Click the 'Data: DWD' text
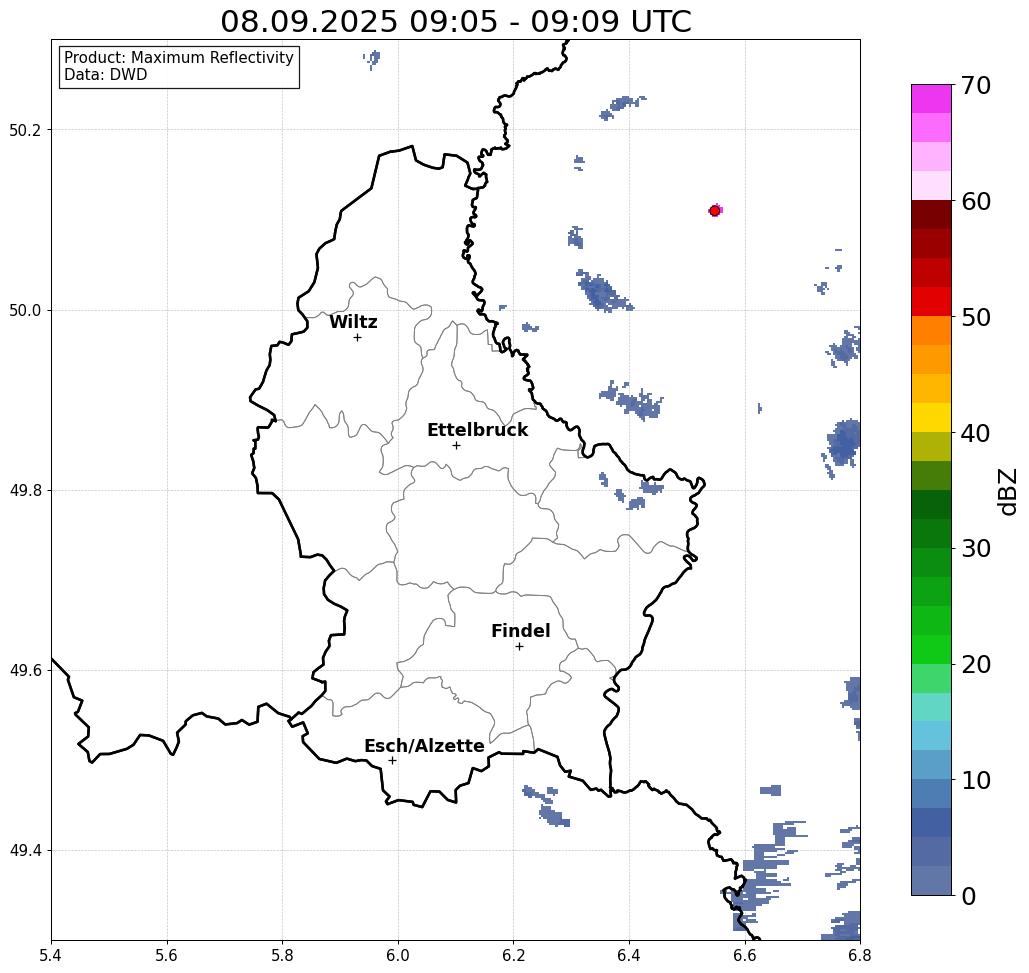This screenshot has height=973, width=1029. 106,75
